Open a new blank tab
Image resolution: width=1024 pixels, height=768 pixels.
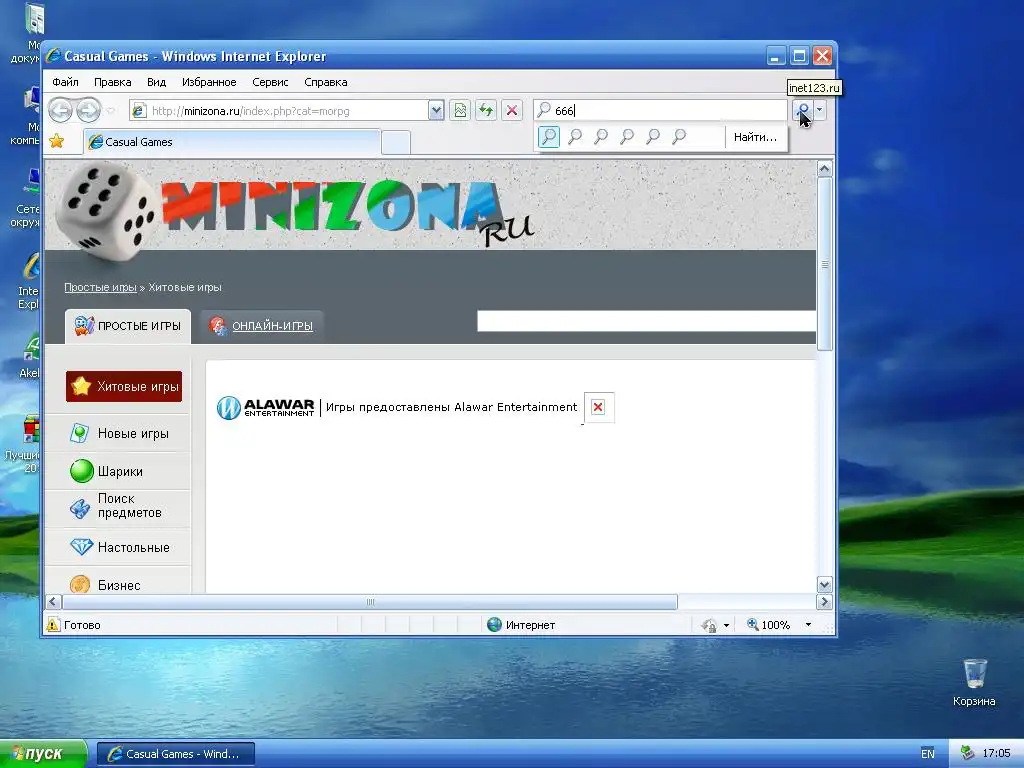[x=396, y=142]
